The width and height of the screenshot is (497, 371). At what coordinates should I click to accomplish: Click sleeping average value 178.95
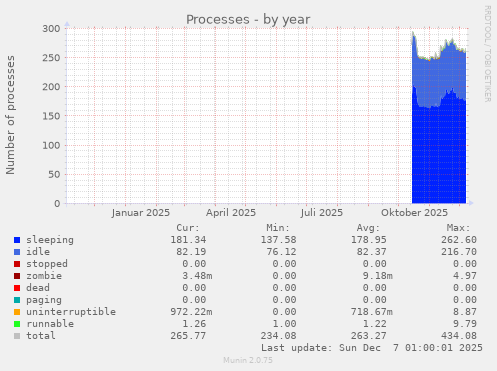tap(369, 240)
